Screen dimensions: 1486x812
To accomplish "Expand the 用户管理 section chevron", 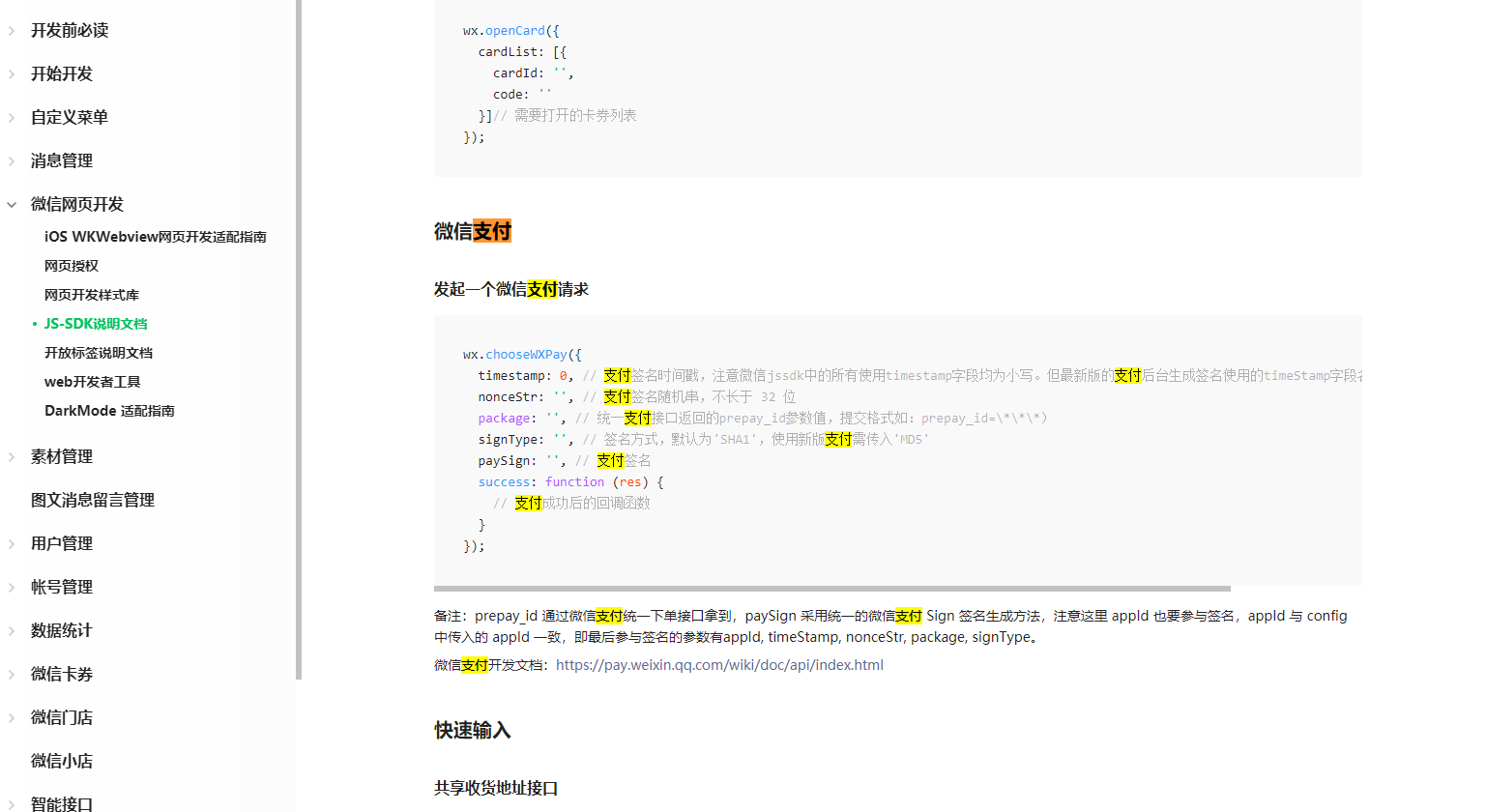I will point(12,544).
